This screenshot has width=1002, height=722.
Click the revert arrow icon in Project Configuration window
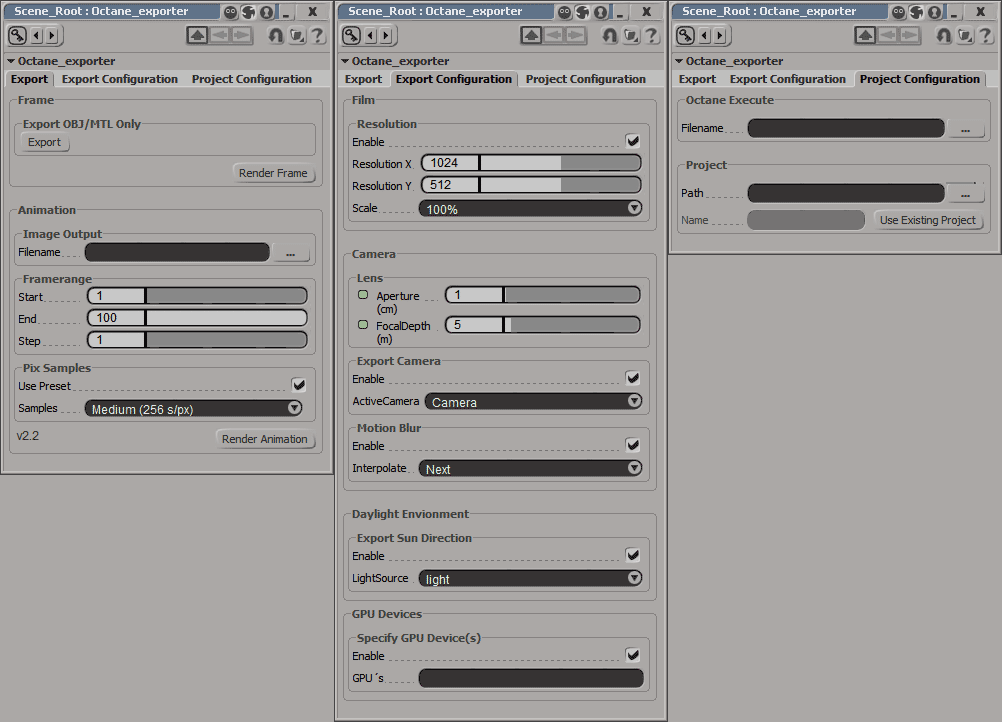[944, 35]
